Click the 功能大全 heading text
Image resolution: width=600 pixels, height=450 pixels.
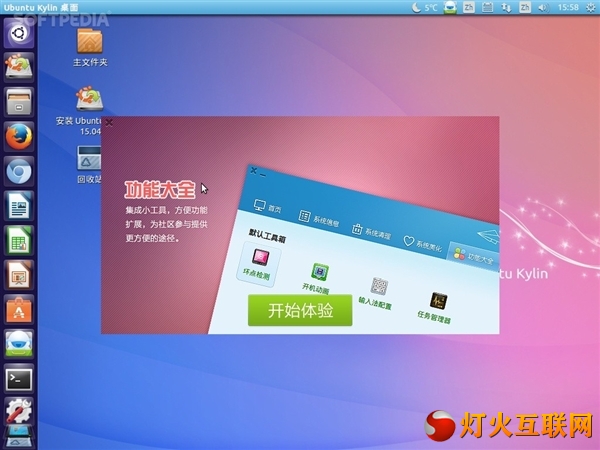point(160,190)
